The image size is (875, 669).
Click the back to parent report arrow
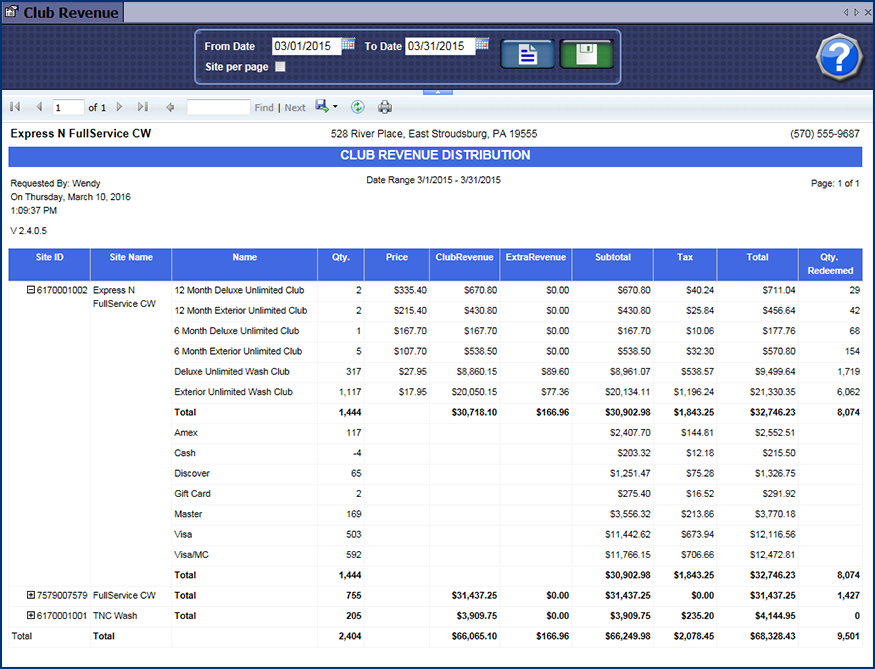(170, 107)
